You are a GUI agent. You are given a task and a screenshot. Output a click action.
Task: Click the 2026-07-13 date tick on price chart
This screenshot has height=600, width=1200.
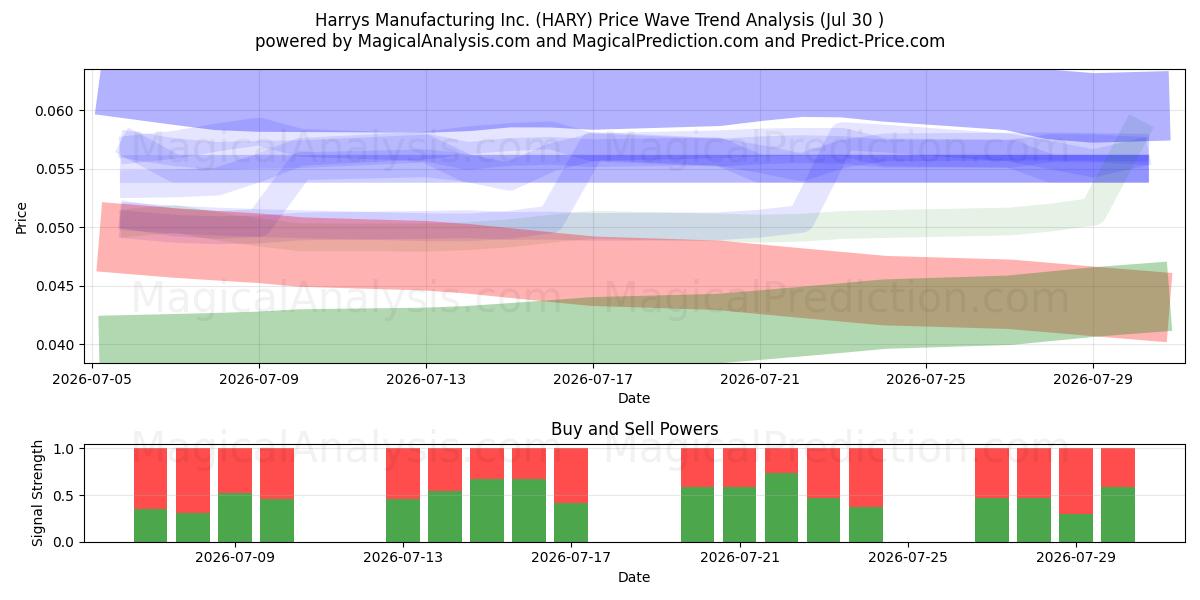[x=426, y=379]
